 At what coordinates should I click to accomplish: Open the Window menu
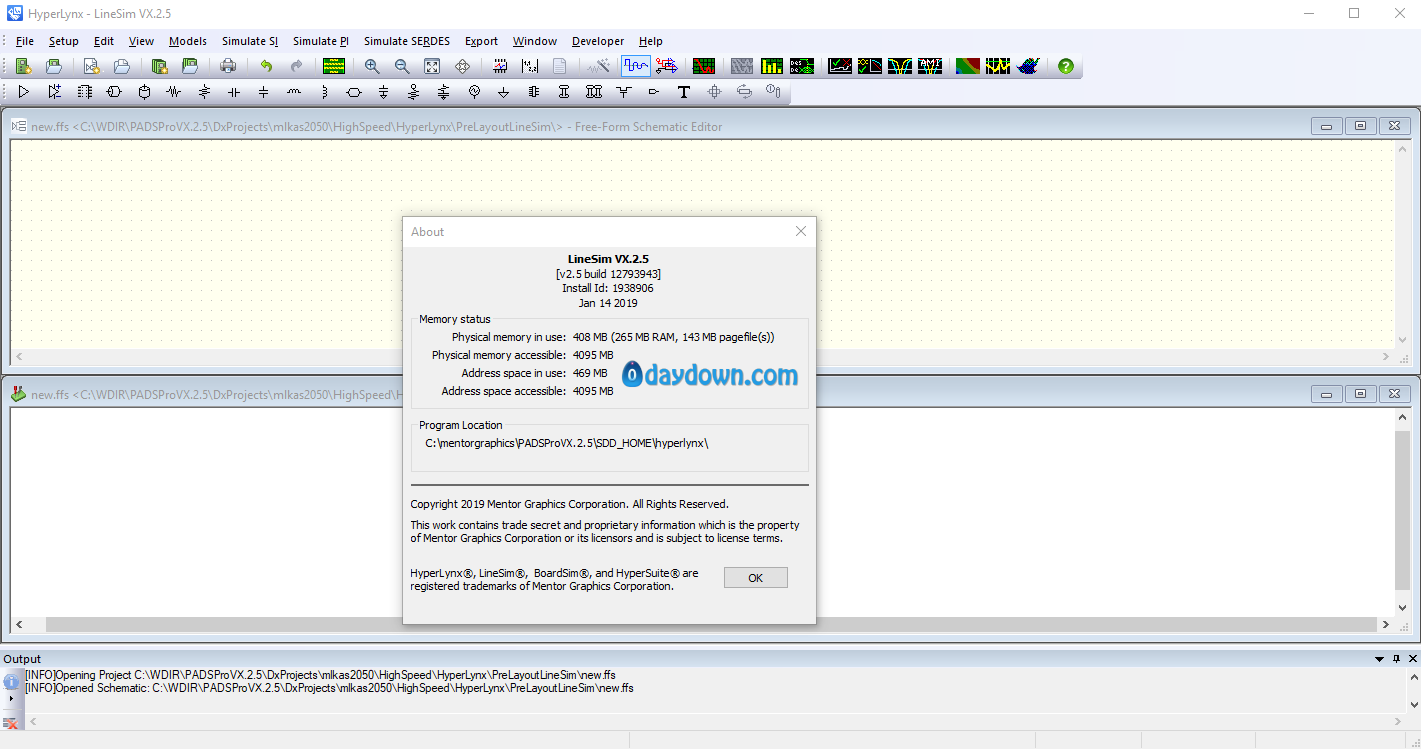pyautogui.click(x=535, y=41)
